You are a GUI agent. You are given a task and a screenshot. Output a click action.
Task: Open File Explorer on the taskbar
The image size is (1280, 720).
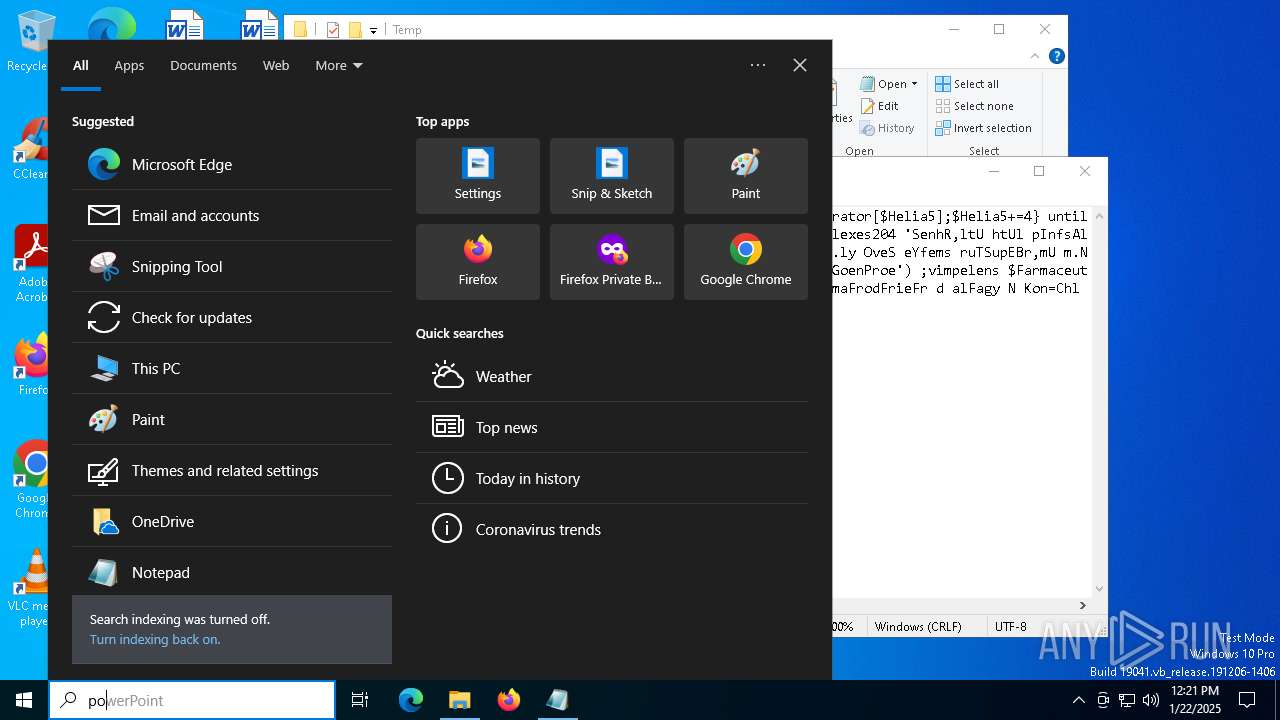click(459, 700)
